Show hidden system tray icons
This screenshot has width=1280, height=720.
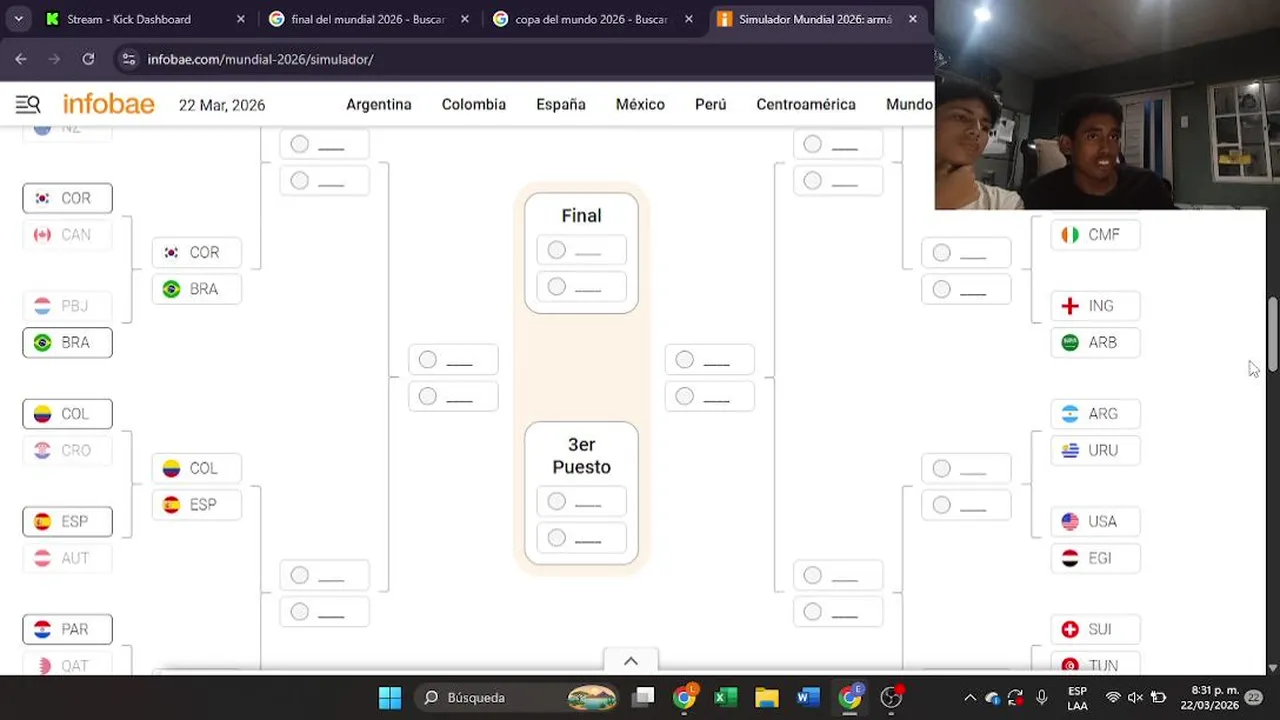point(969,698)
